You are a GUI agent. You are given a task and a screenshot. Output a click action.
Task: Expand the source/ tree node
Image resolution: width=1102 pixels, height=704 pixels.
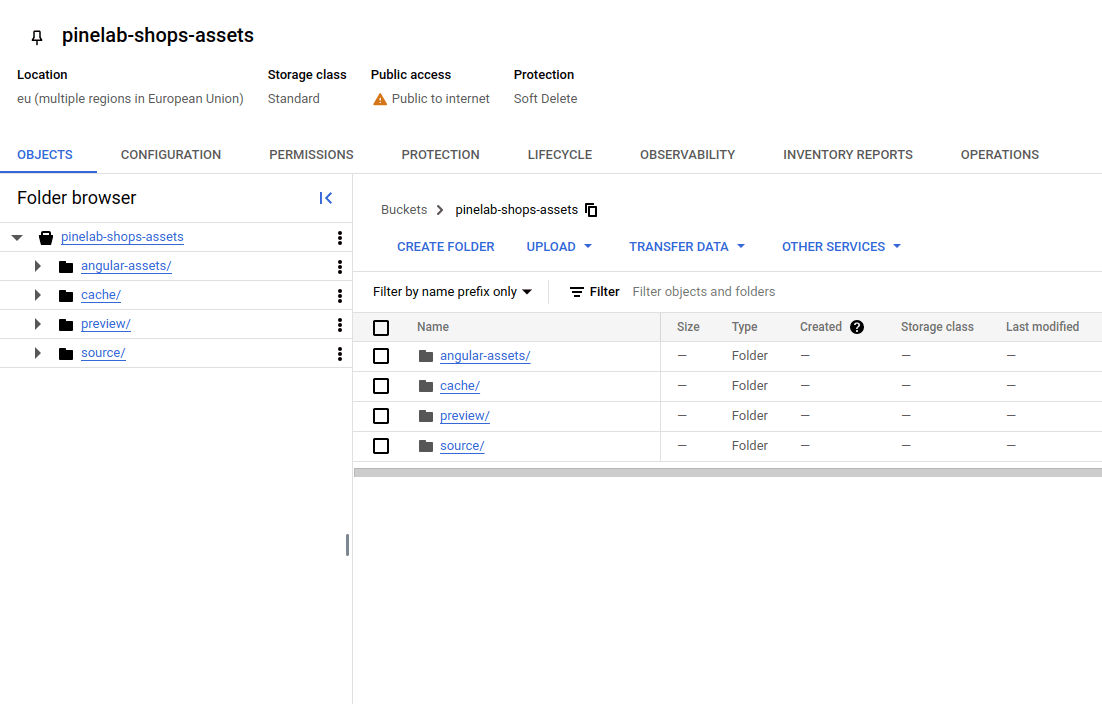pos(37,353)
